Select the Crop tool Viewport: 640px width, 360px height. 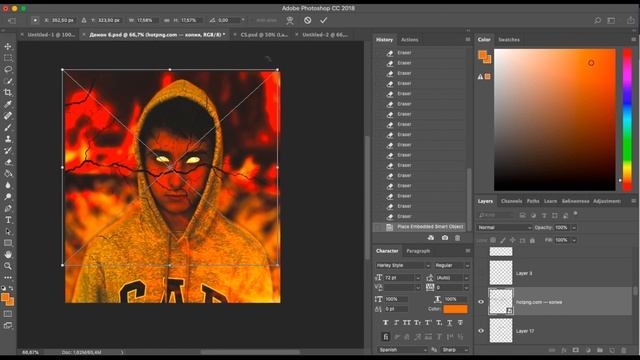pos(8,93)
